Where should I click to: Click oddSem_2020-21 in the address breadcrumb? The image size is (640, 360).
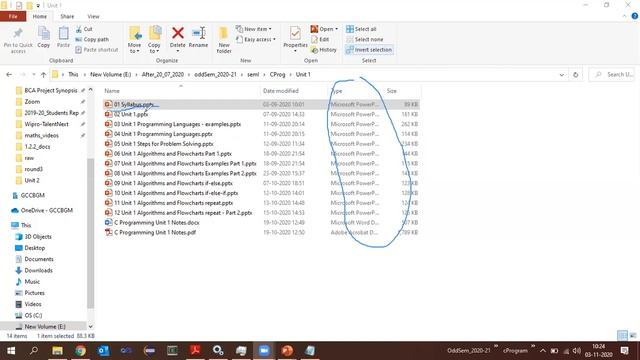(215, 75)
